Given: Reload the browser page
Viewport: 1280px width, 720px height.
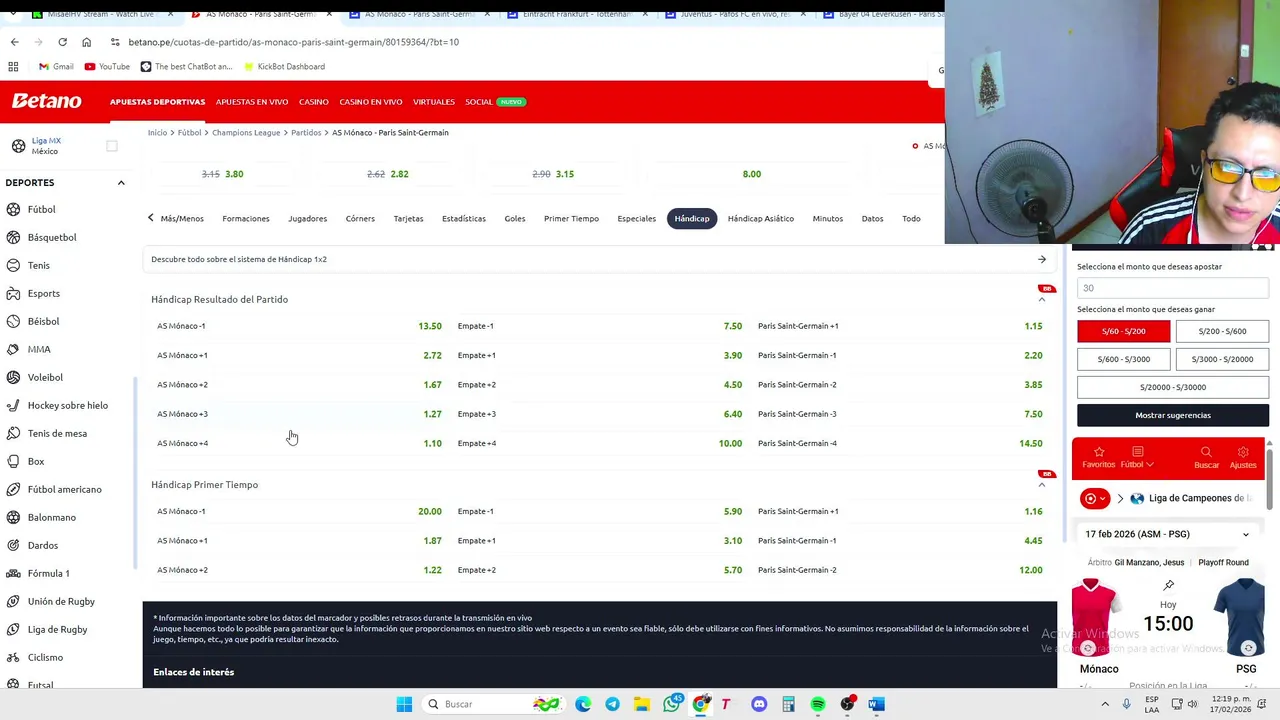Looking at the screenshot, I should [x=62, y=42].
